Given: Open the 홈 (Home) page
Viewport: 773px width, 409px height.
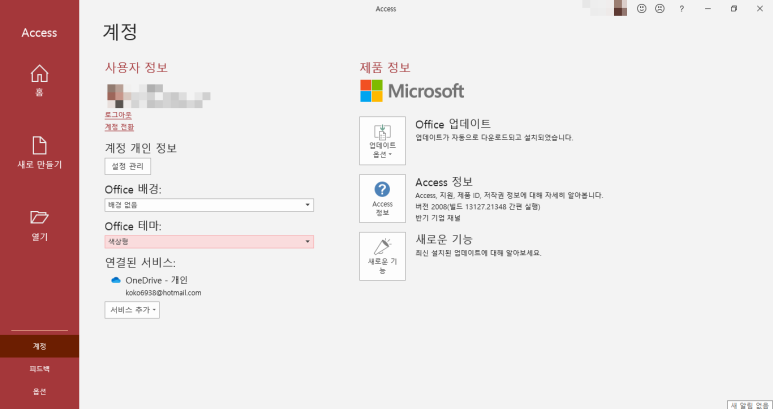Looking at the screenshot, I should pos(39,80).
